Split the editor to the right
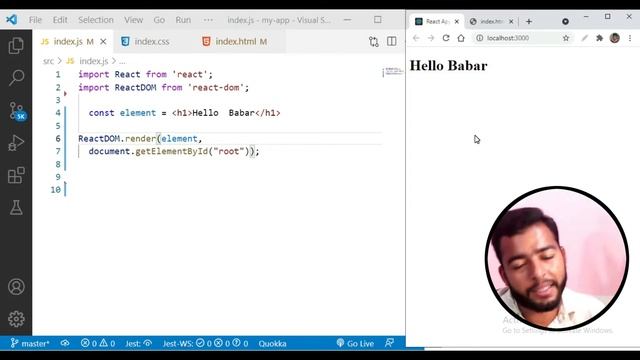This screenshot has width=640, height=360. point(391,41)
